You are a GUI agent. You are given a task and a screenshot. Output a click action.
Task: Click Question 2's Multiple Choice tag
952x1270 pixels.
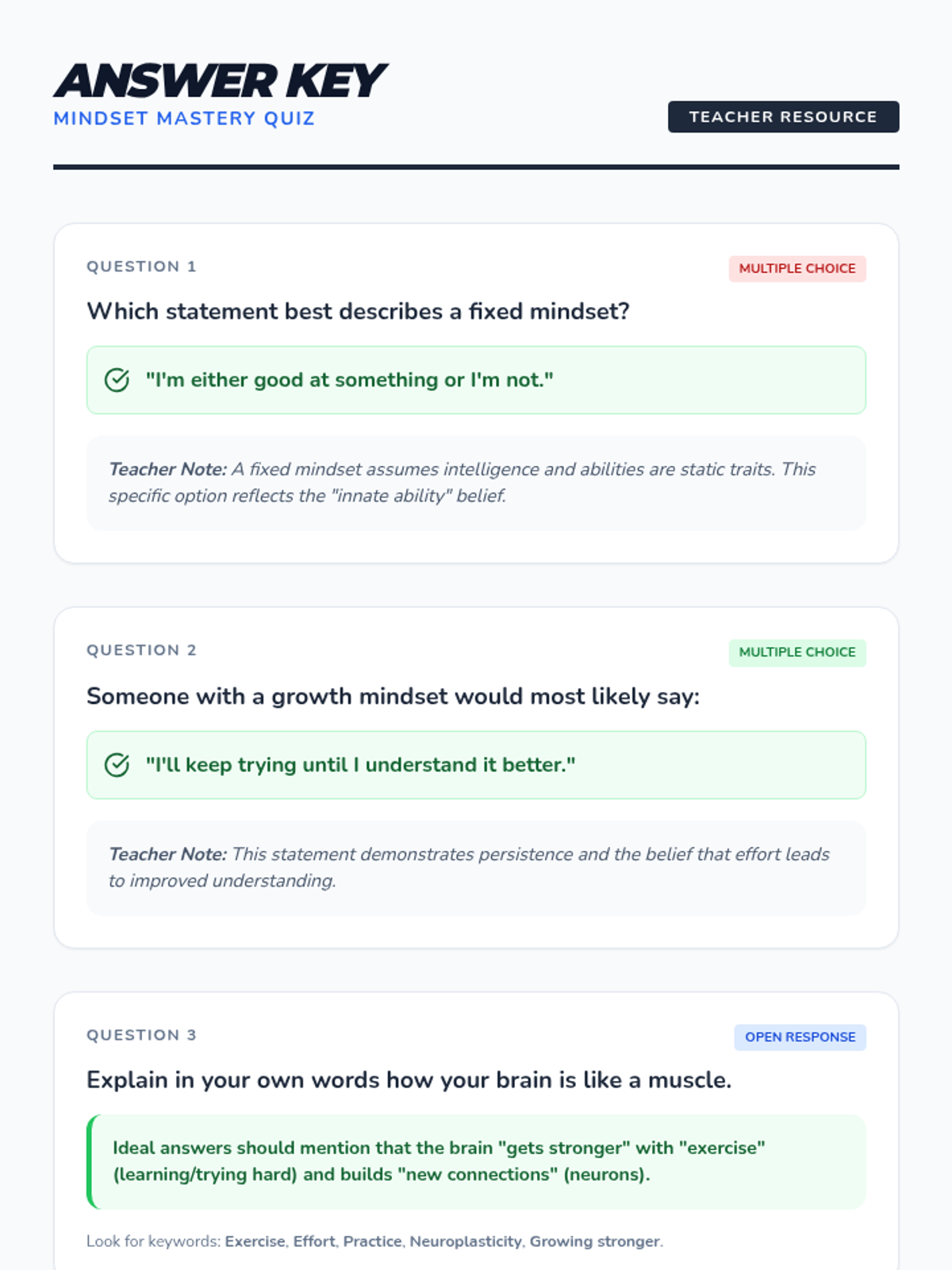click(797, 652)
